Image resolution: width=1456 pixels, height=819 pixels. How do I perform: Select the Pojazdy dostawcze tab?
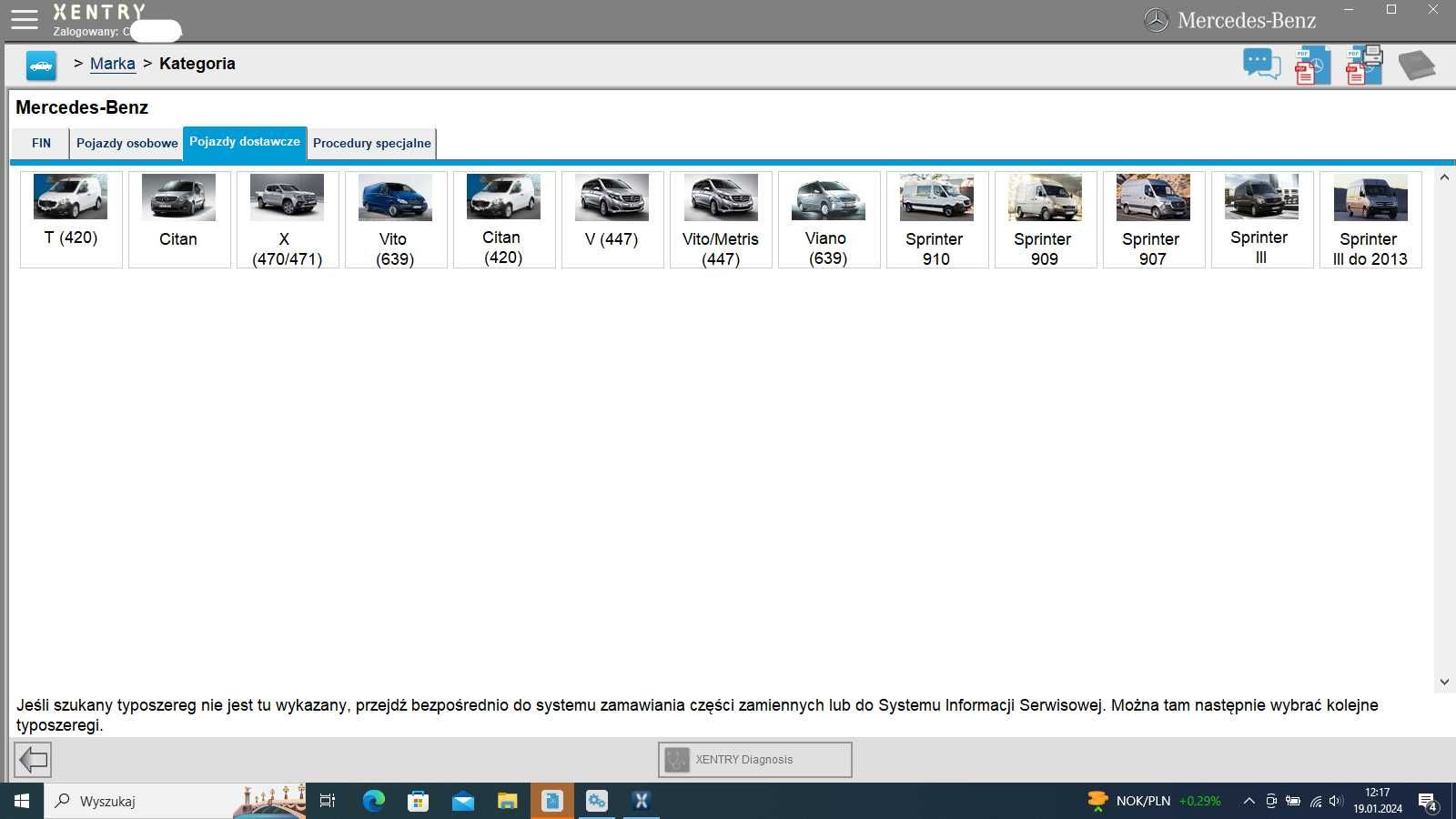tap(245, 143)
